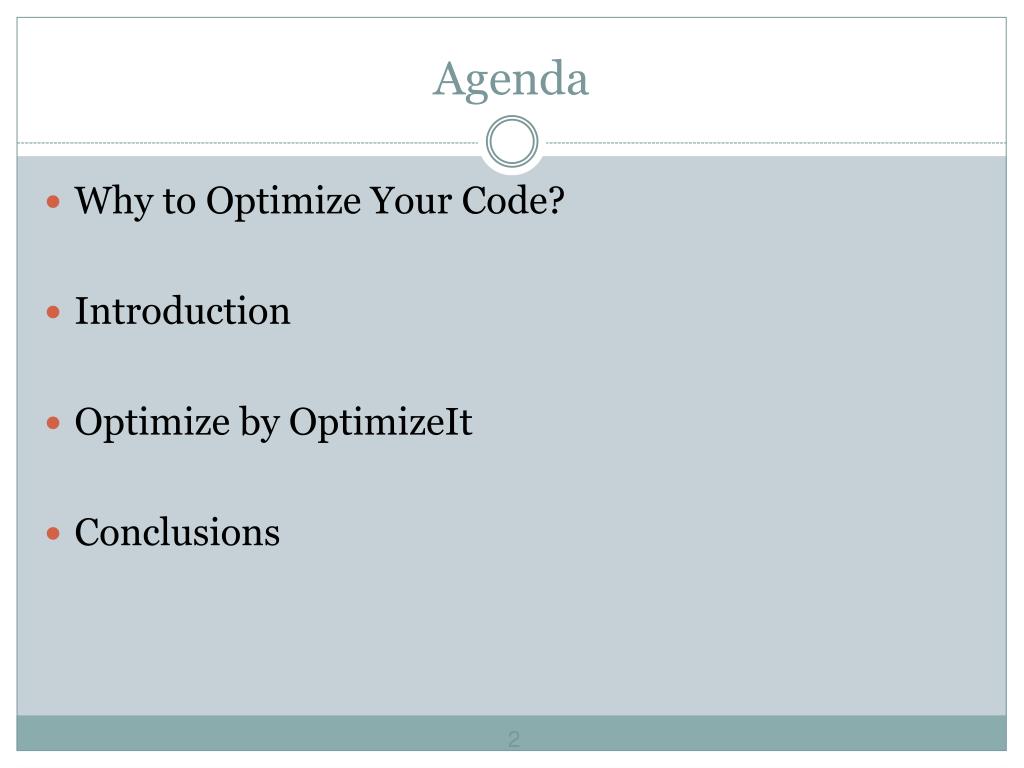Select the circle ornament below the title
This screenshot has width=1024, height=768.
pos(512,142)
